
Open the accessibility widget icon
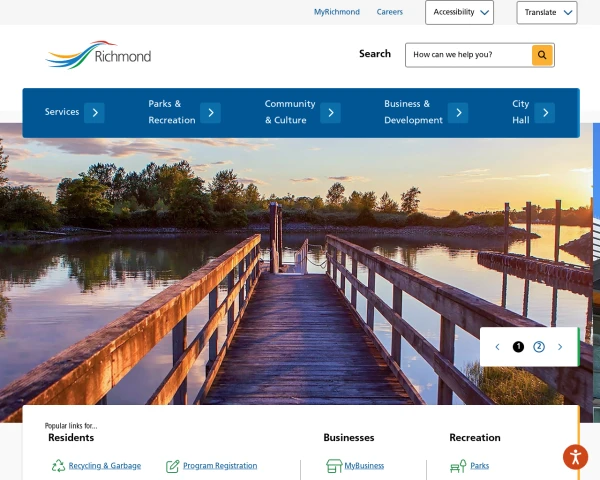(575, 457)
